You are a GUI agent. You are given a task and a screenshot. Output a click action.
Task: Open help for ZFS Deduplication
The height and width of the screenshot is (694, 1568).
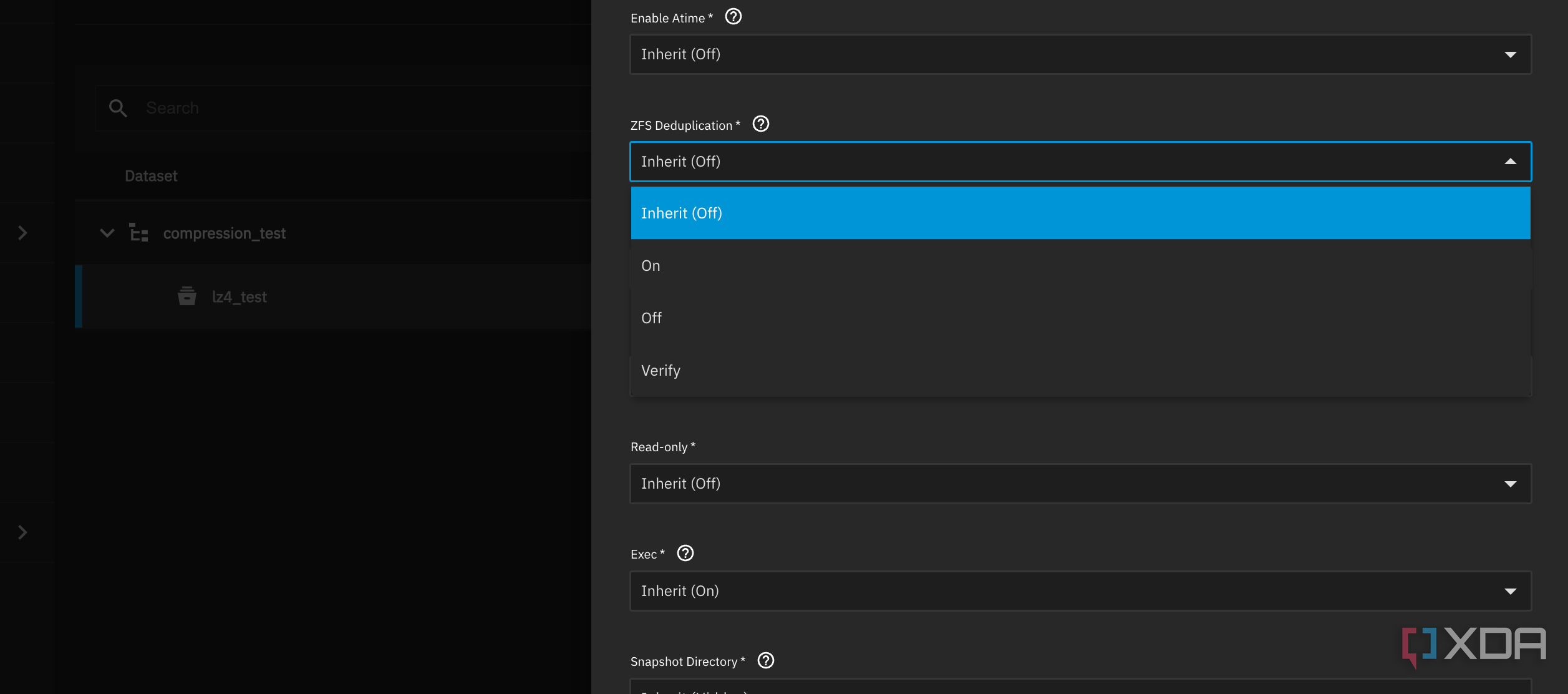761,124
